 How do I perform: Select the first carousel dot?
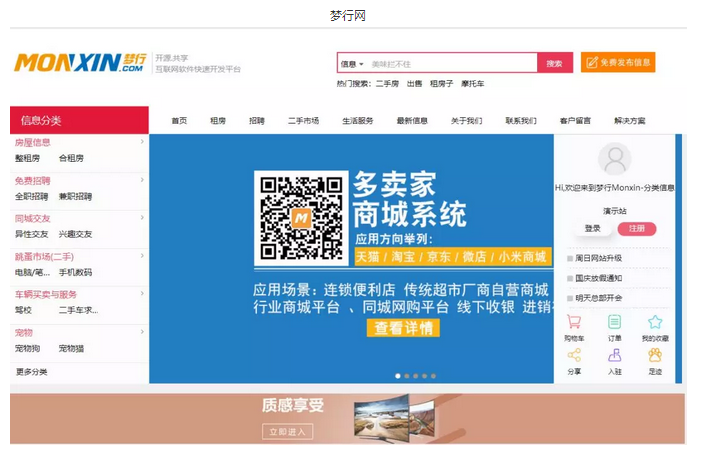(x=398, y=376)
